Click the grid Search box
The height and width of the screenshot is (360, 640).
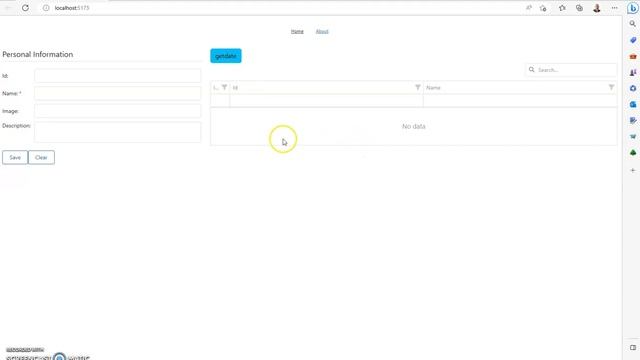pos(571,70)
